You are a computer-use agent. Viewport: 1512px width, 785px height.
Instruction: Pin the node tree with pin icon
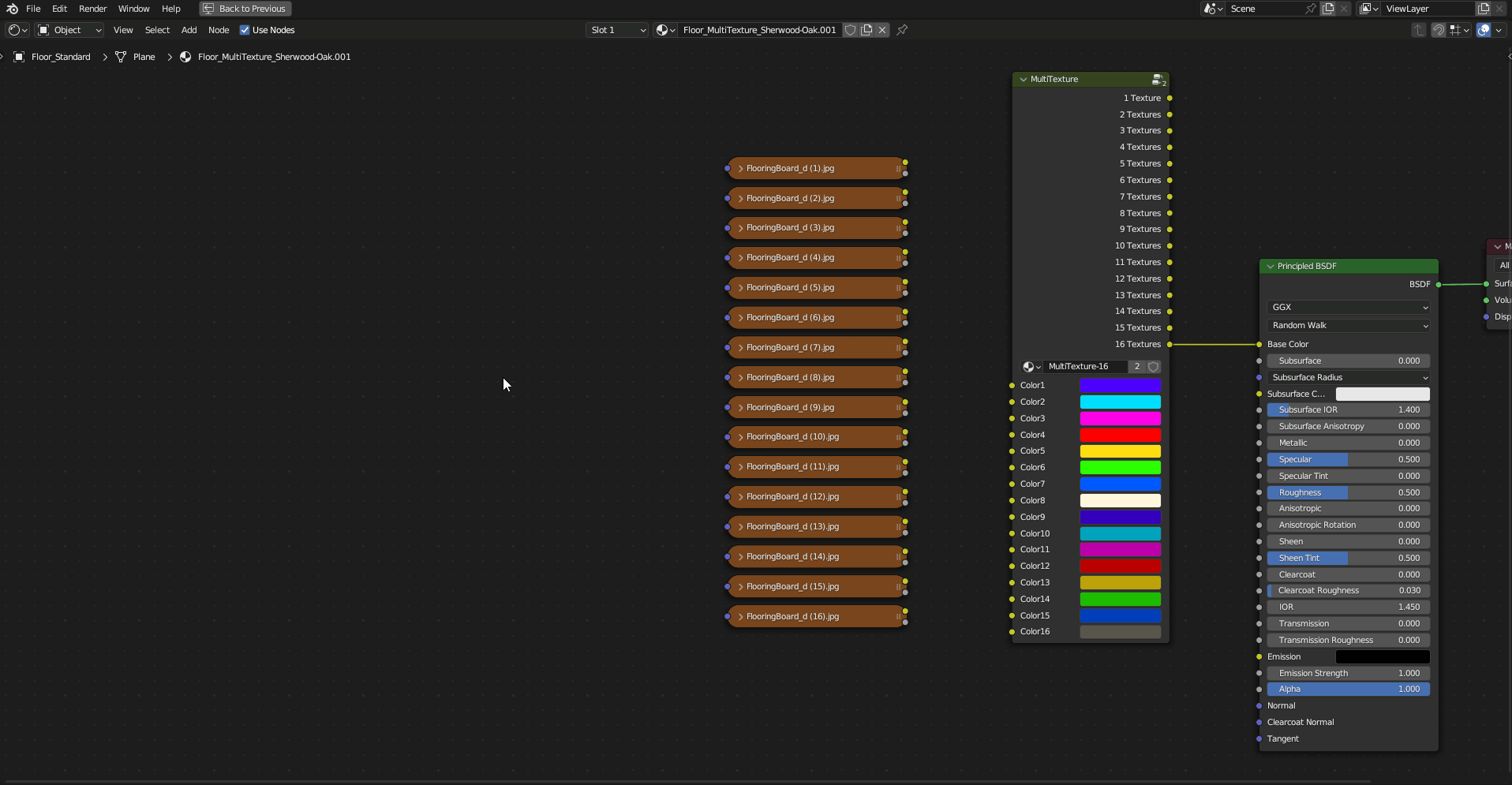click(x=902, y=30)
